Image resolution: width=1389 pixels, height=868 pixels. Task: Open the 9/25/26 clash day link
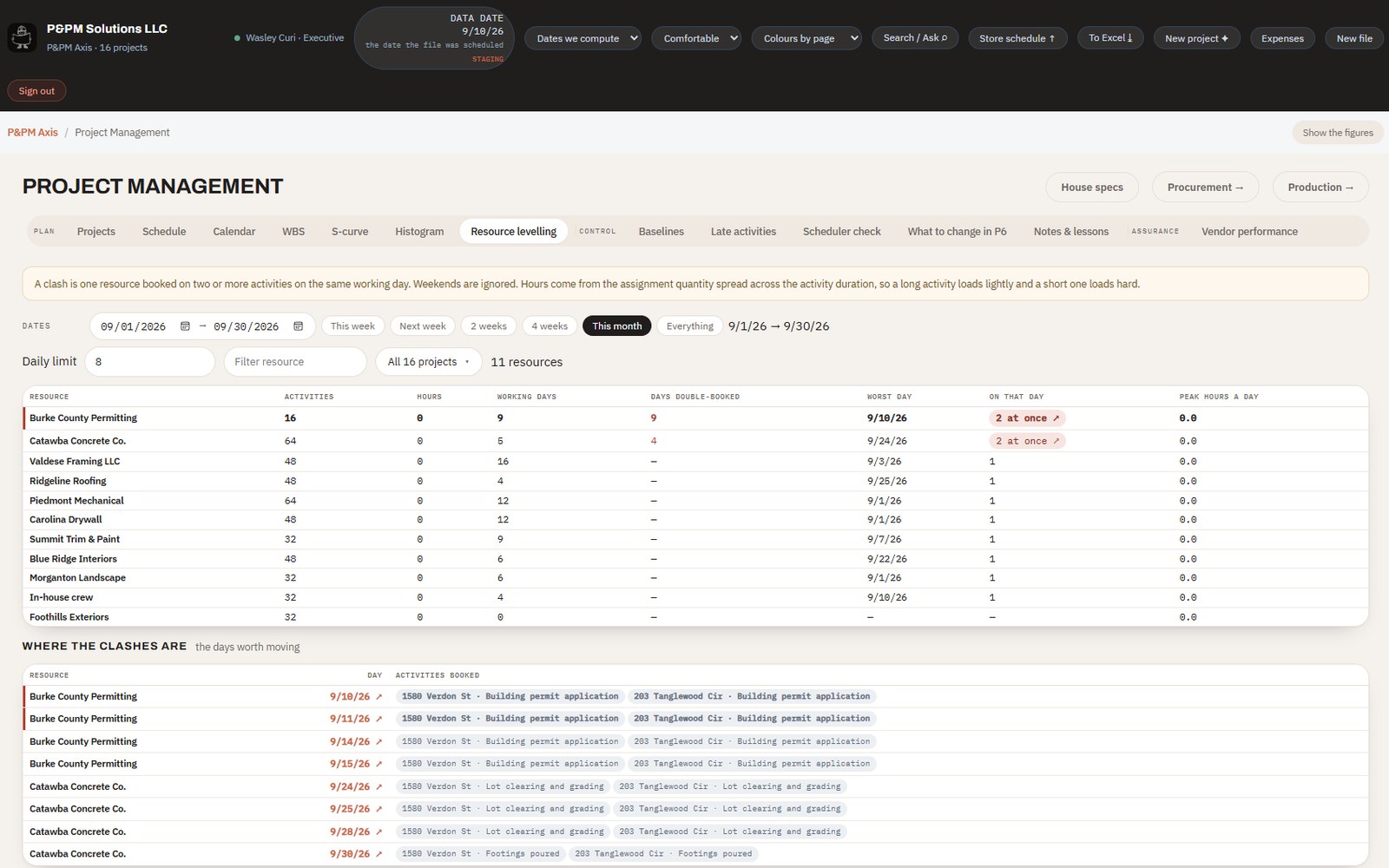(x=355, y=809)
